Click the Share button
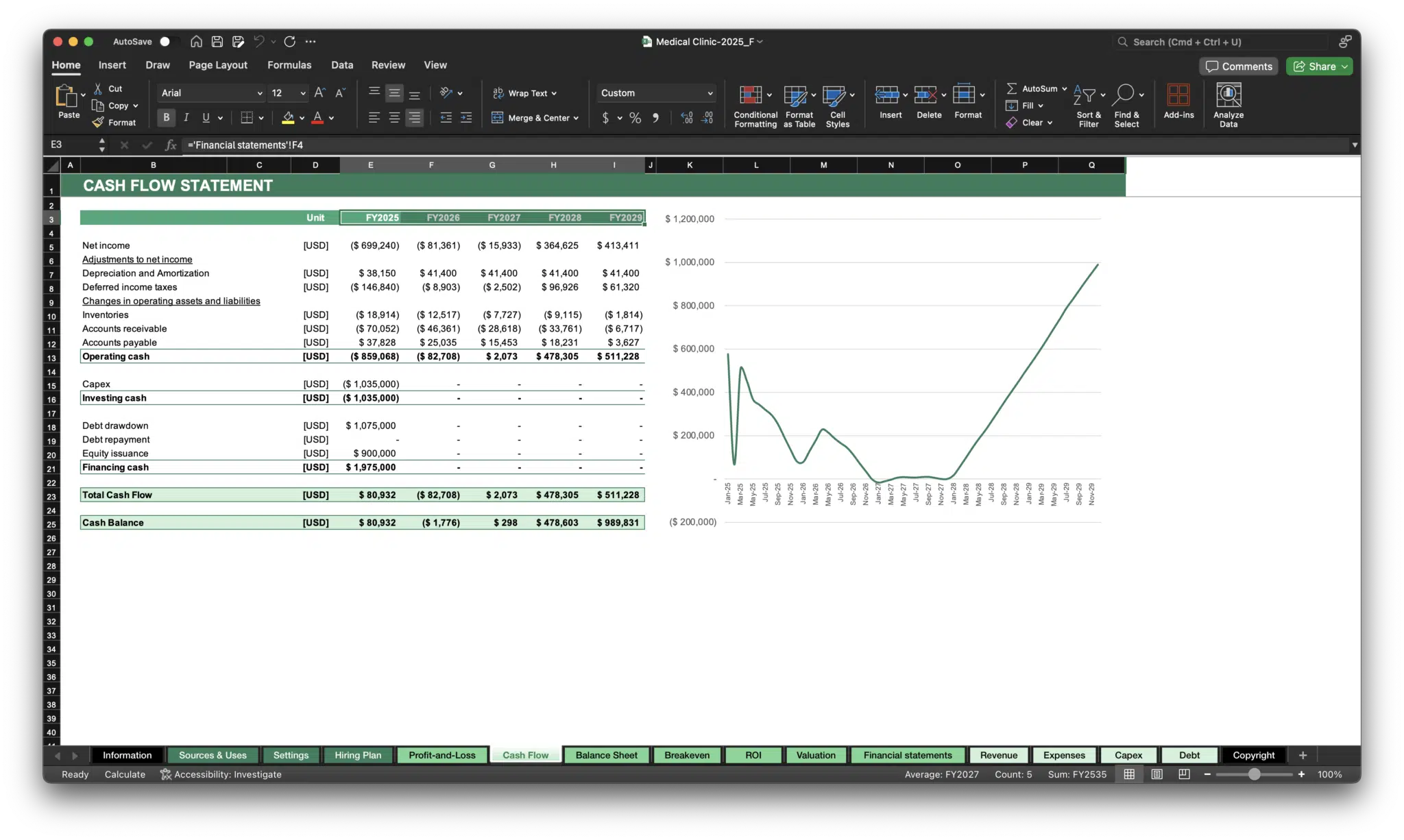 (x=1319, y=66)
